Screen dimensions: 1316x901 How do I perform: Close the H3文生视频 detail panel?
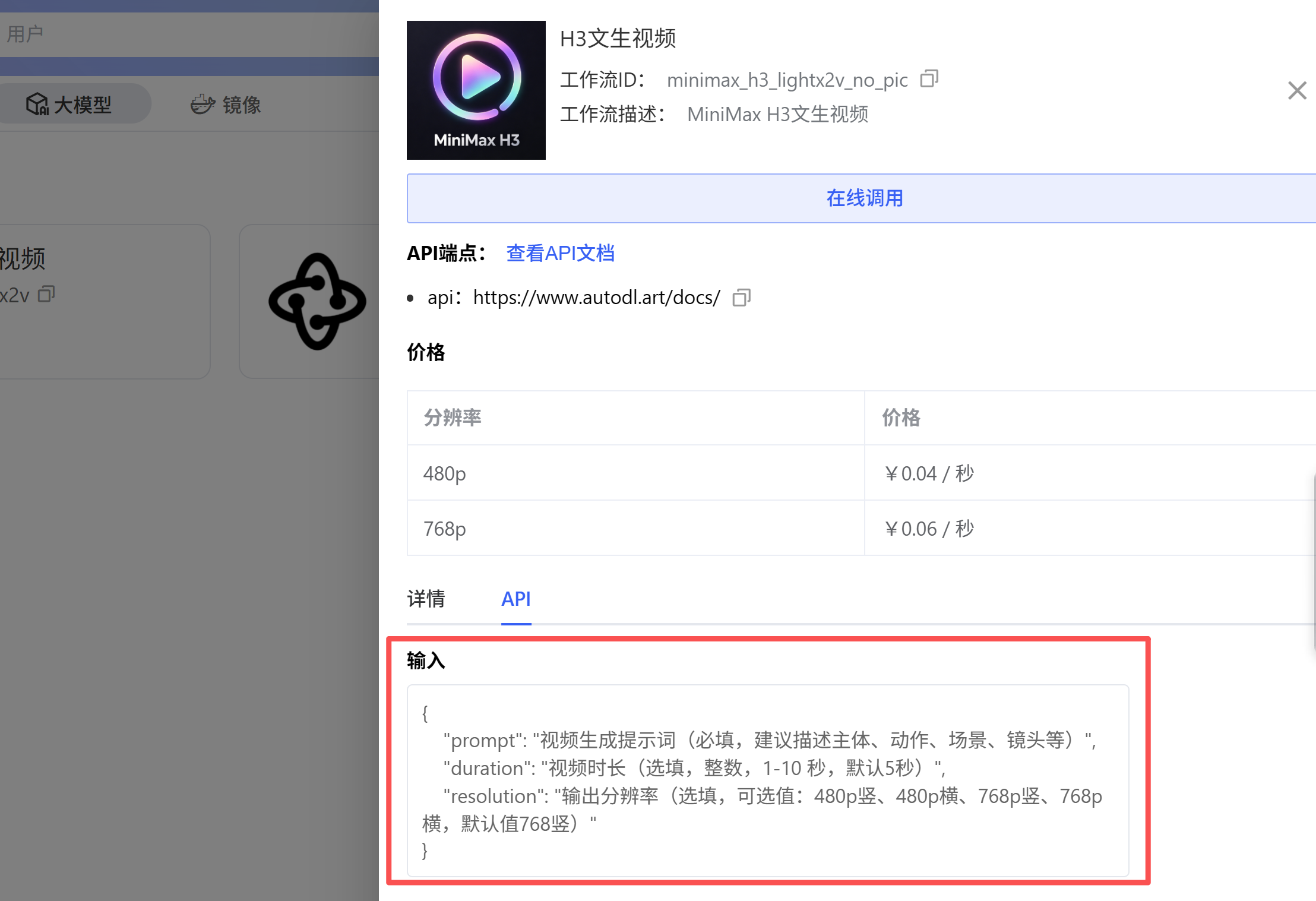point(1297,91)
